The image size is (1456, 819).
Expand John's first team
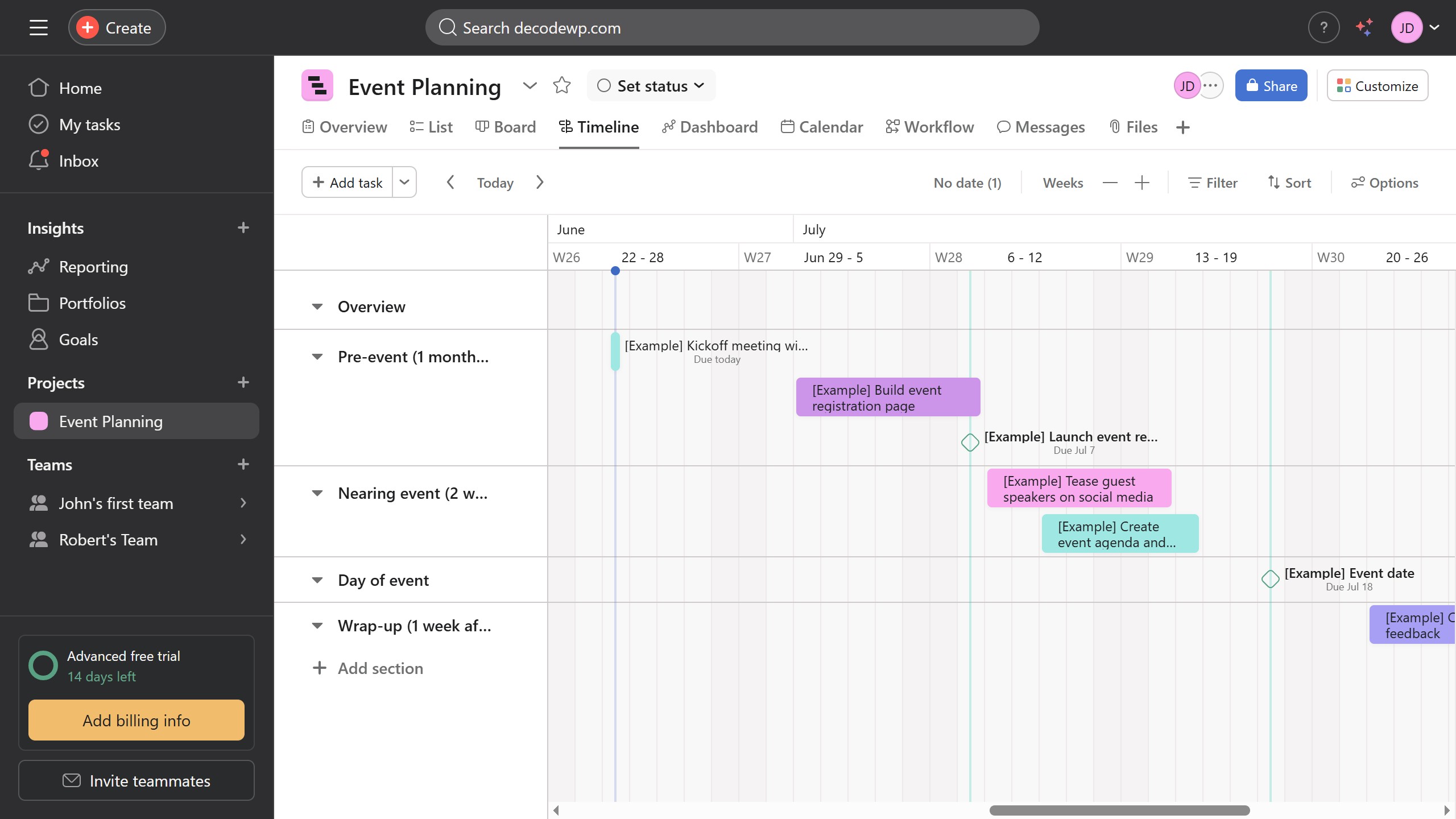click(x=243, y=503)
